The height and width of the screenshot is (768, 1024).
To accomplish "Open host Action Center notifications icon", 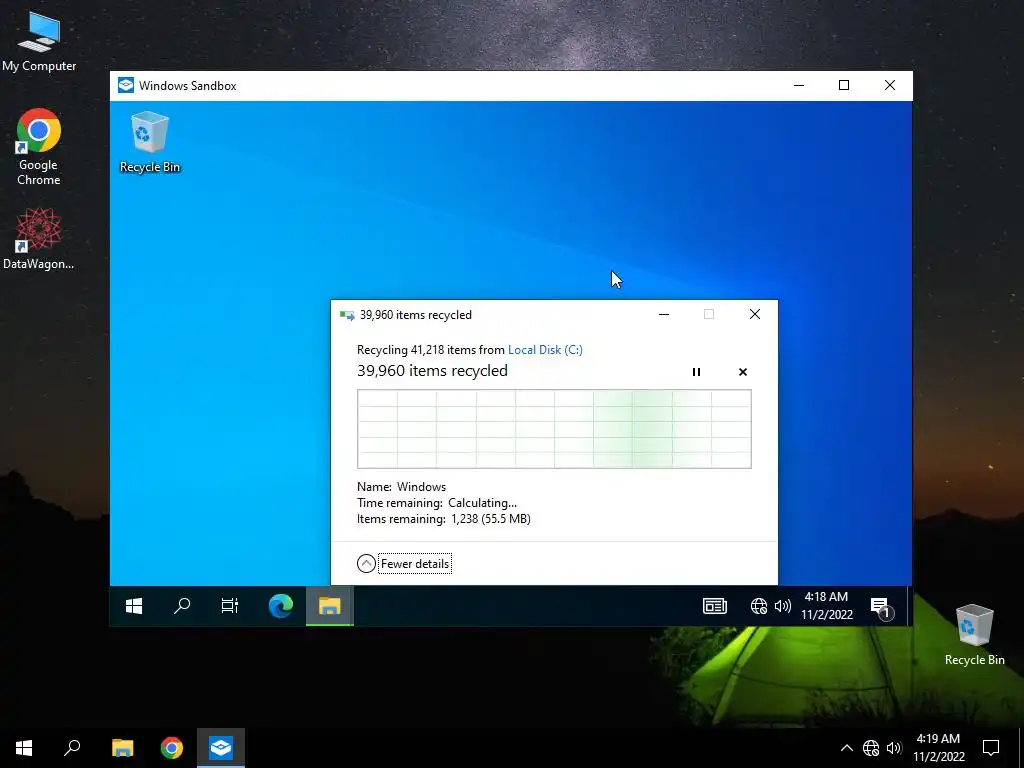I will (991, 748).
